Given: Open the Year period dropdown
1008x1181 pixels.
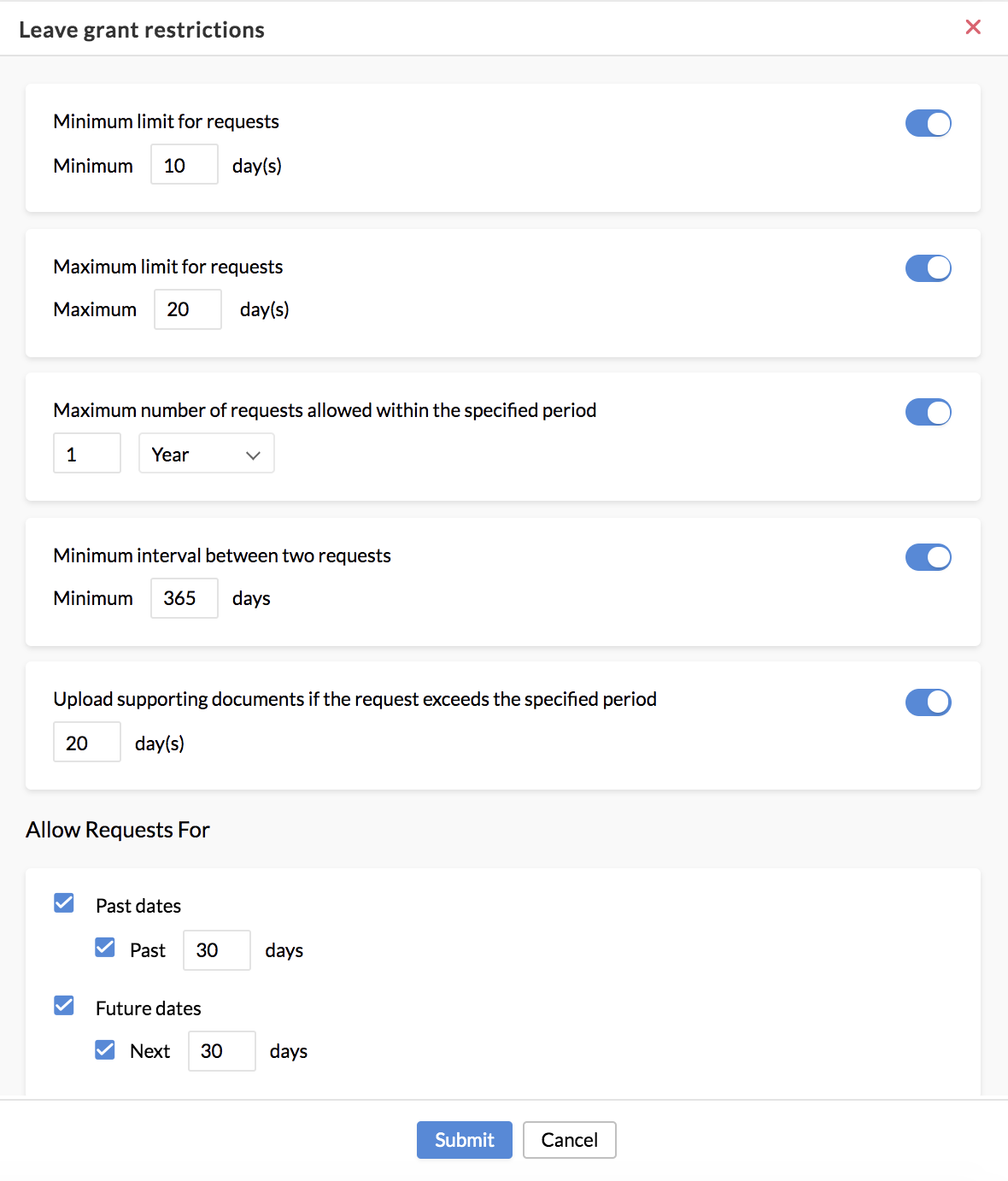Looking at the screenshot, I should point(206,454).
